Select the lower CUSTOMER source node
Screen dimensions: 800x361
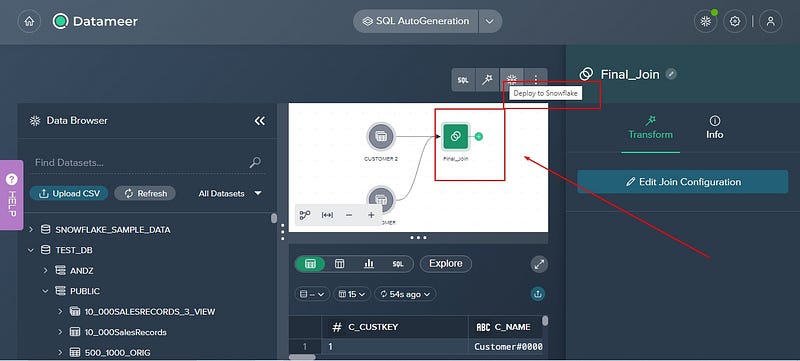[x=381, y=200]
